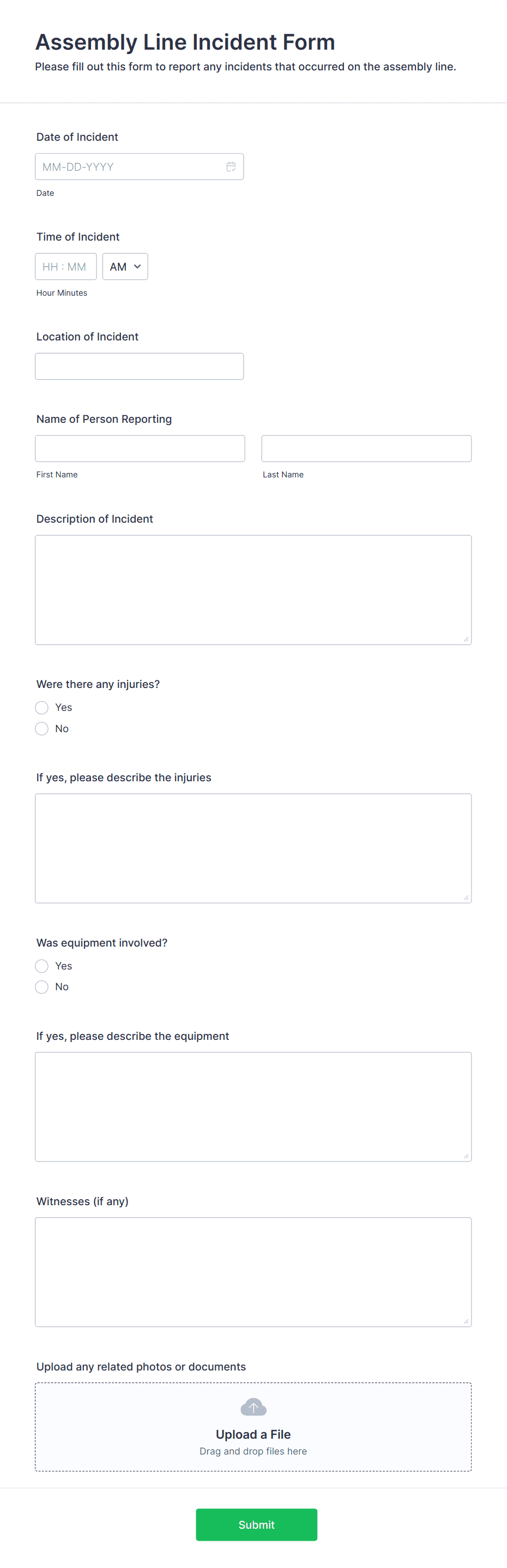Click the Witnesses textarea
The image size is (507, 1568).
[x=253, y=1272]
